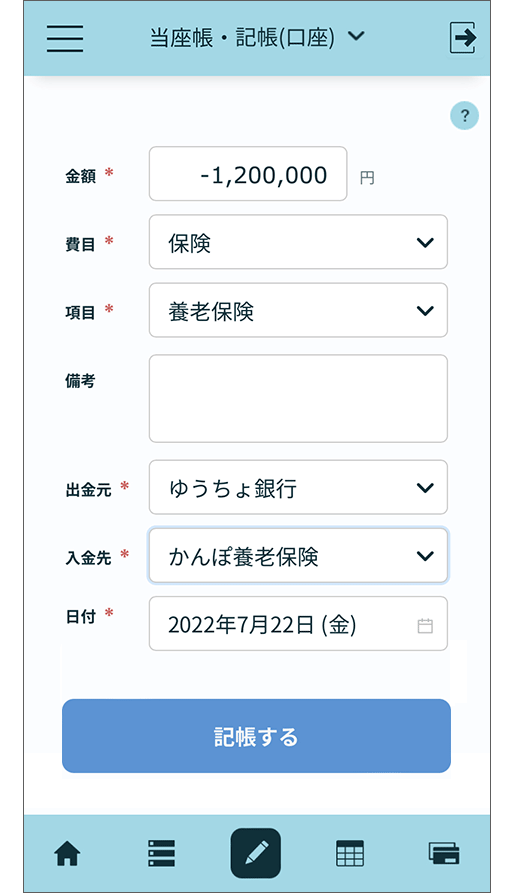Expand the 費目 dropdown showing 保険
514x893 pixels.
coord(298,241)
